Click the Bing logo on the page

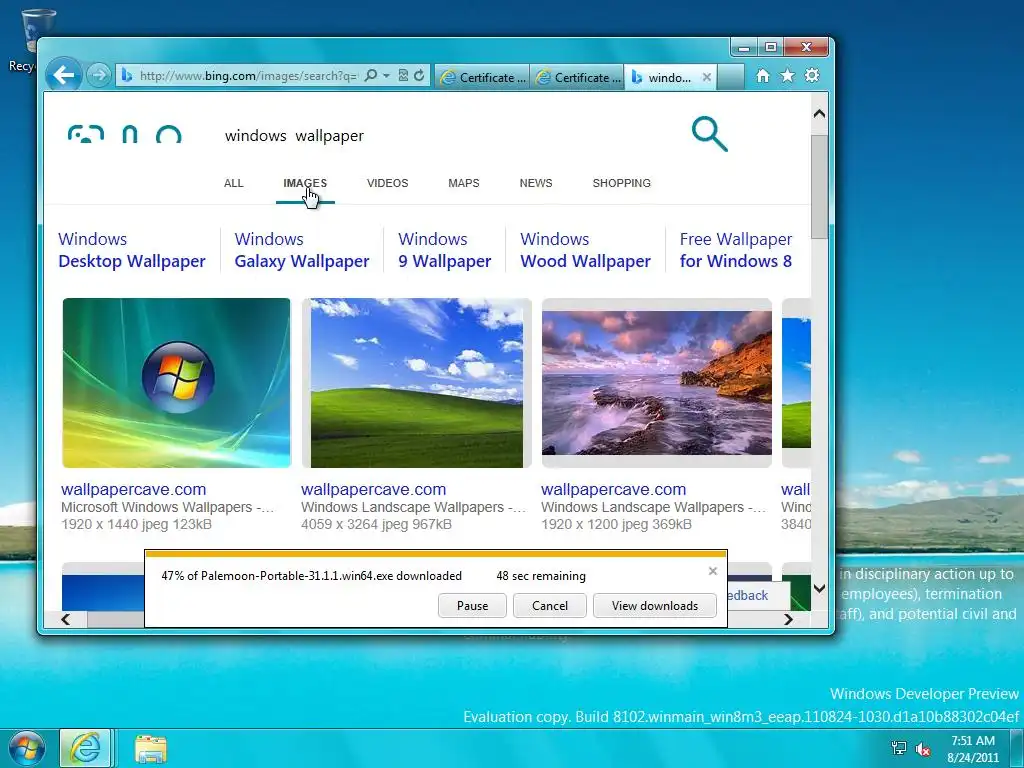125,135
